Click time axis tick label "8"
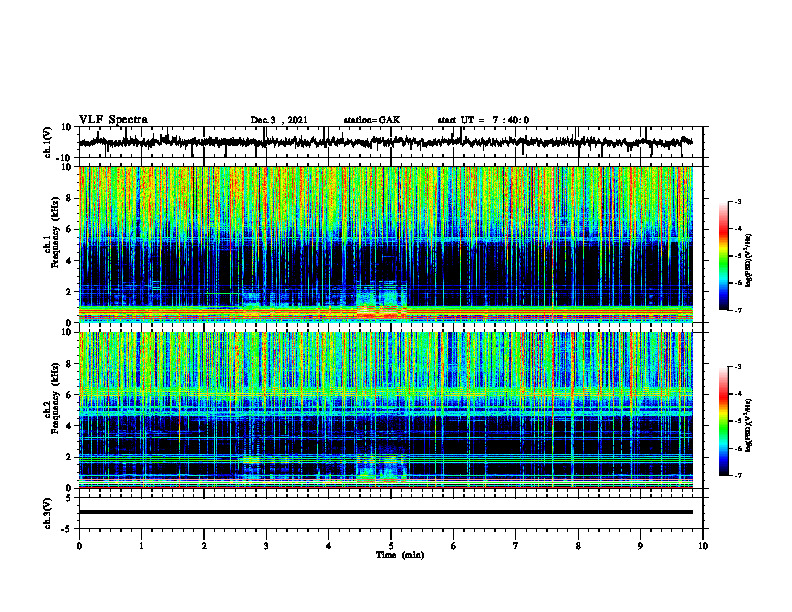The height and width of the screenshot is (612, 792). [578, 546]
